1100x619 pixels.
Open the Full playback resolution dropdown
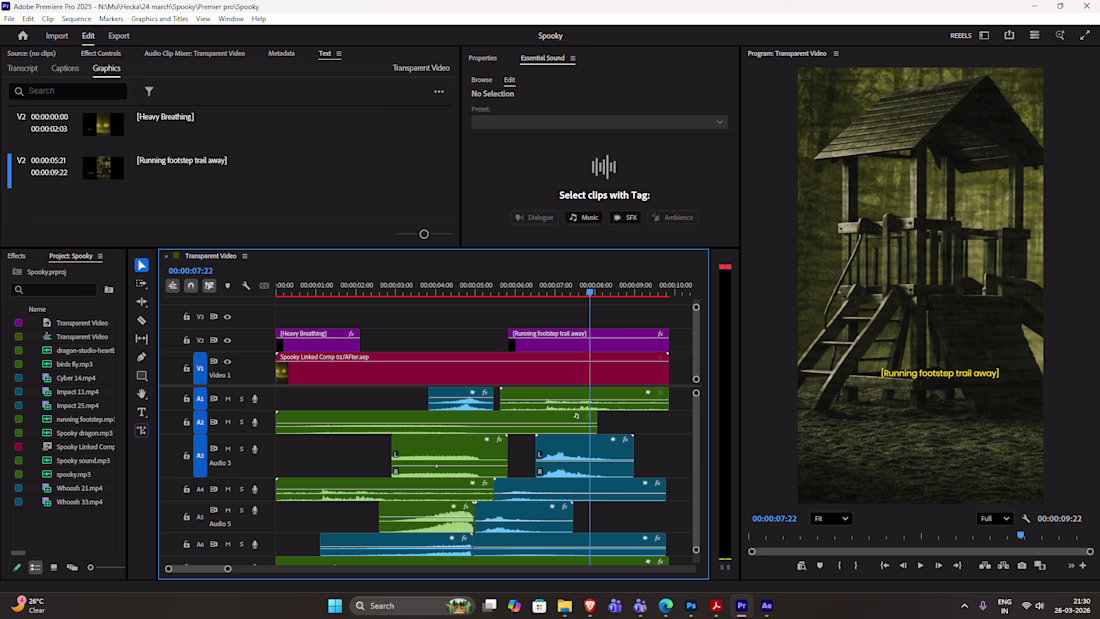point(995,519)
